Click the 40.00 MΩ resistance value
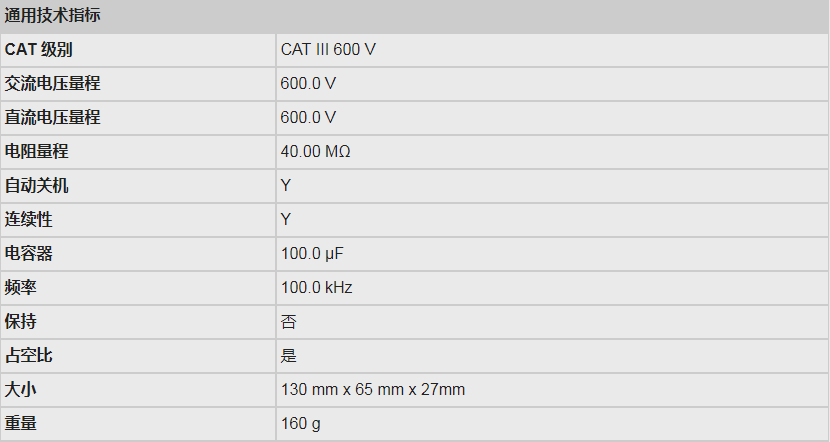Image resolution: width=830 pixels, height=442 pixels. pos(316,152)
